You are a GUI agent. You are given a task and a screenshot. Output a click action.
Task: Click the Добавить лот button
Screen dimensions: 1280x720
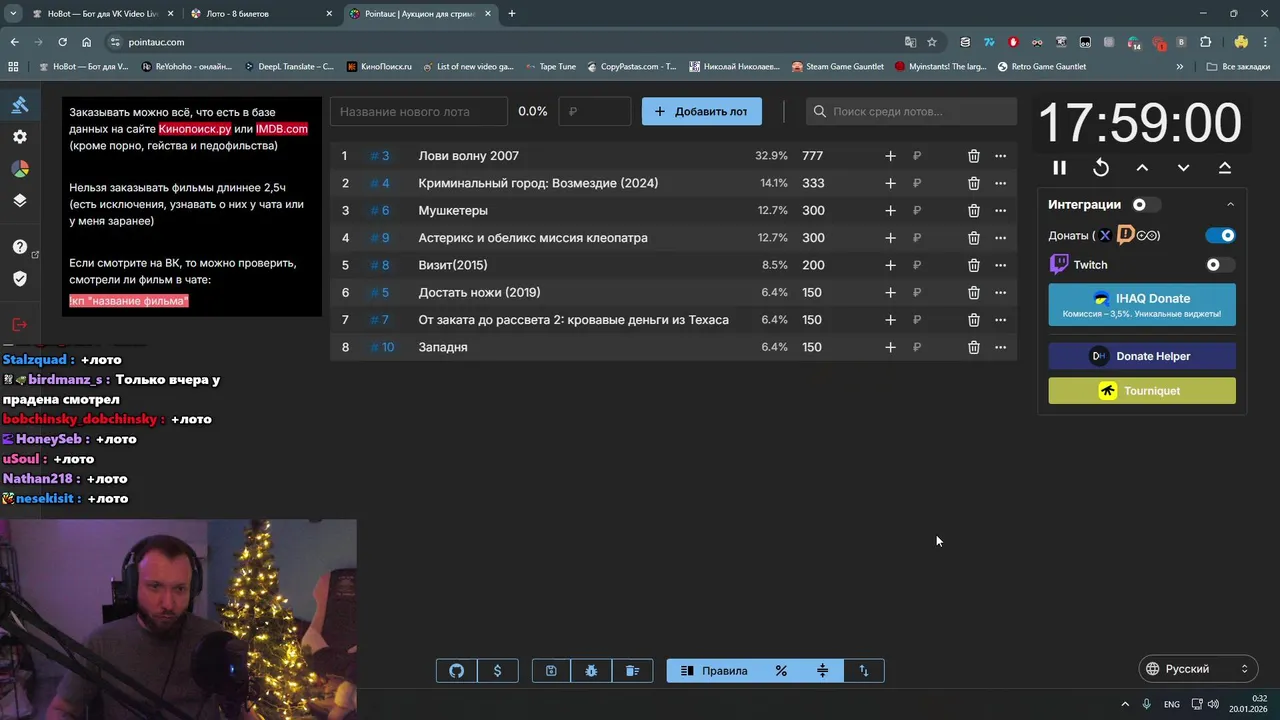tap(702, 112)
